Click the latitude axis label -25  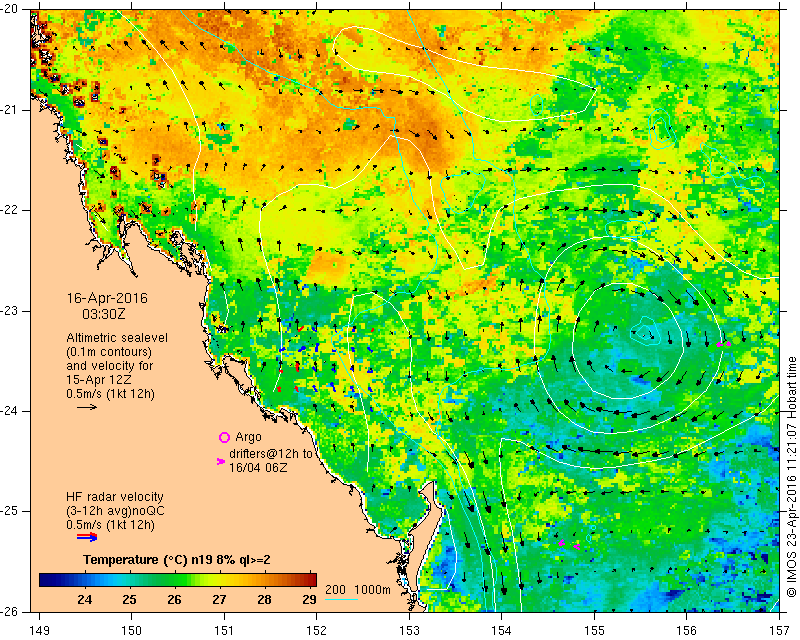pyautogui.click(x=10, y=511)
